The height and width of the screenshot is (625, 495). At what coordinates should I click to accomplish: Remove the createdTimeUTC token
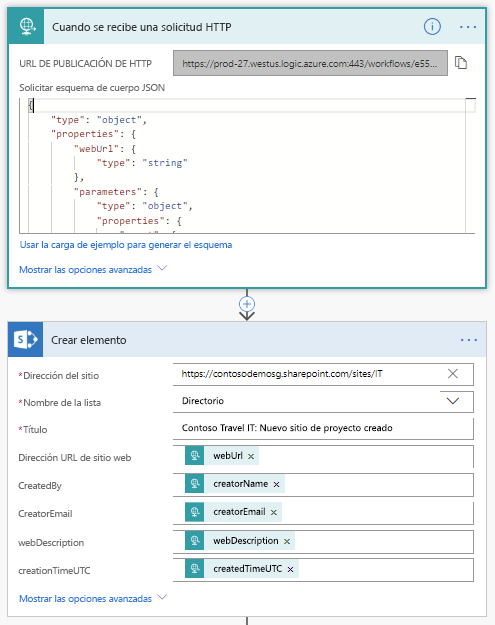tap(290, 569)
